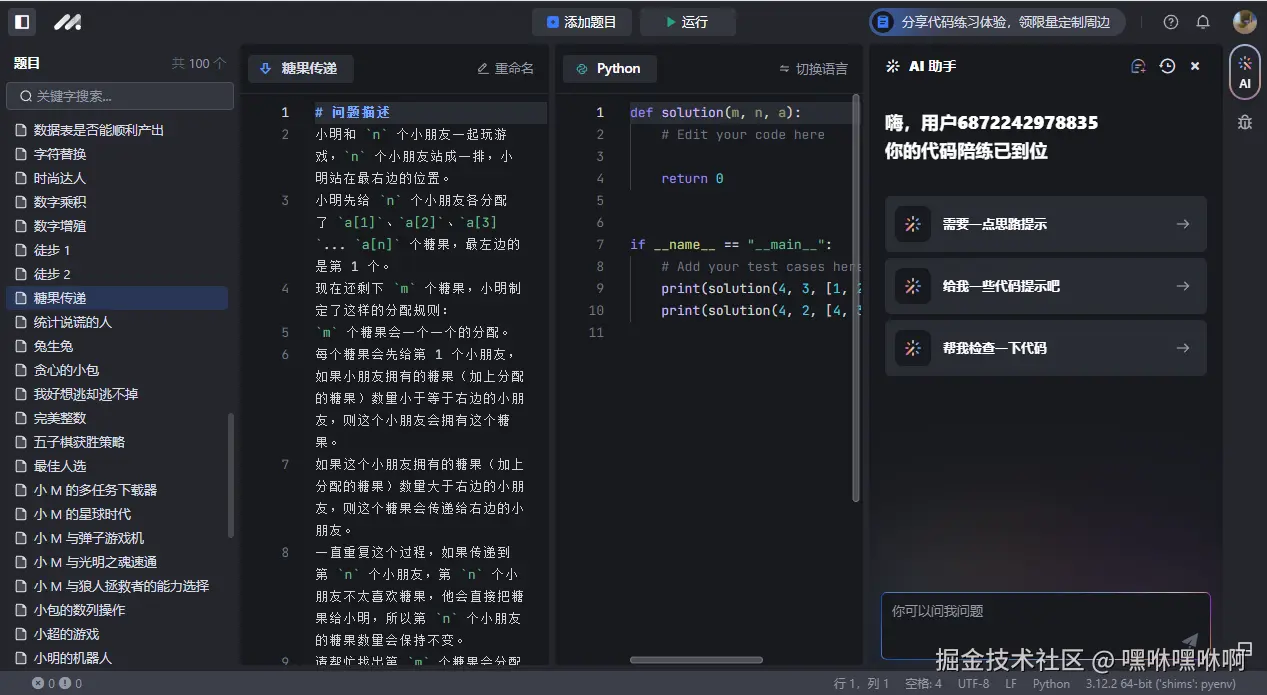Switch to the Python editor tab
Image resolution: width=1267 pixels, height=695 pixels.
tap(609, 69)
